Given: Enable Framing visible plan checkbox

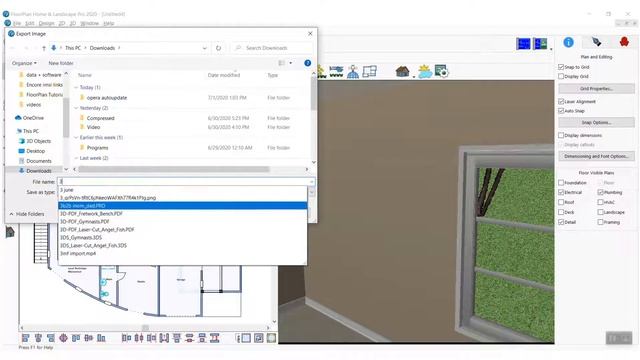Looking at the screenshot, I should pyautogui.click(x=600, y=222).
